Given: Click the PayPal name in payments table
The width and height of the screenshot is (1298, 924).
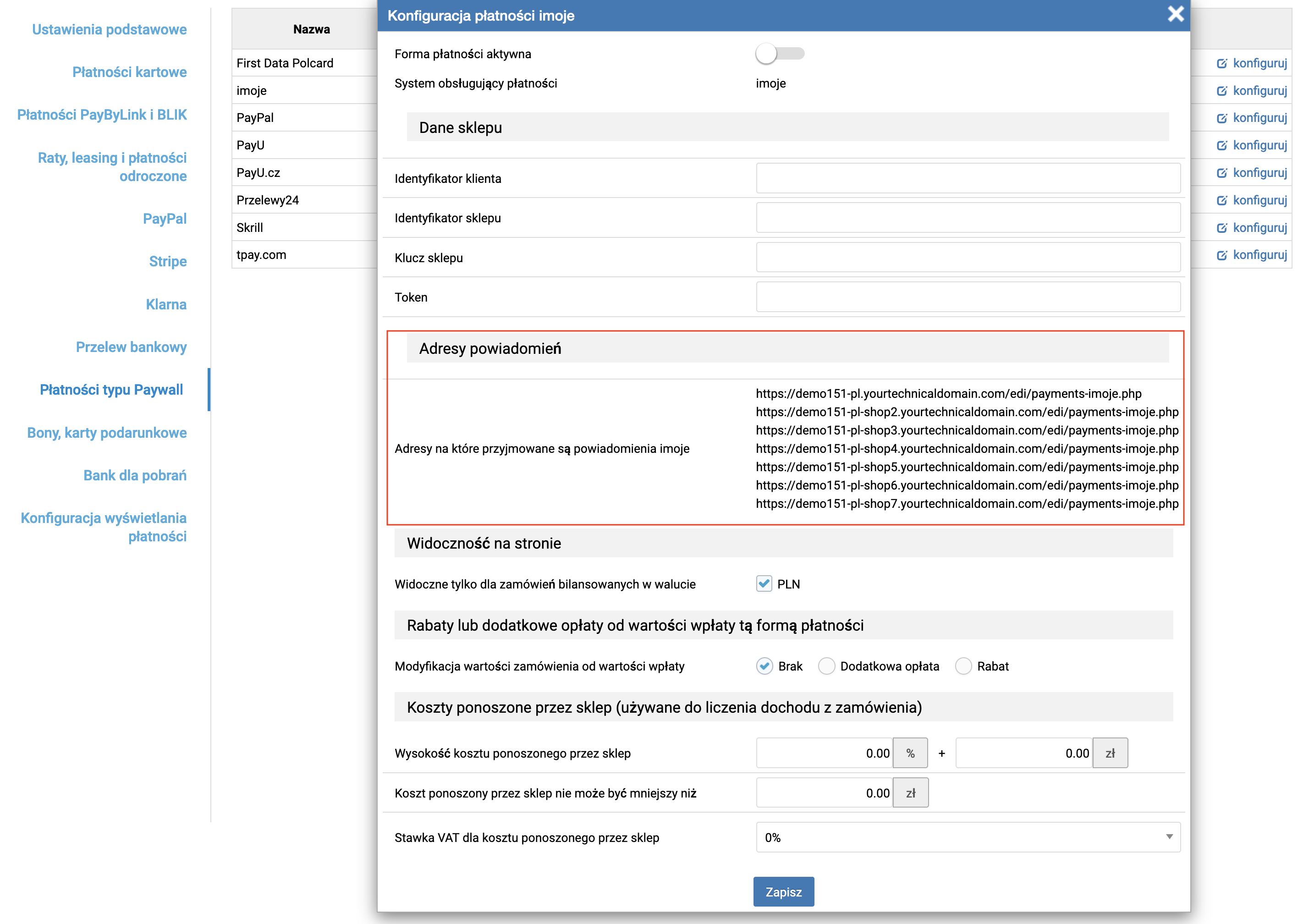Looking at the screenshot, I should point(255,118).
